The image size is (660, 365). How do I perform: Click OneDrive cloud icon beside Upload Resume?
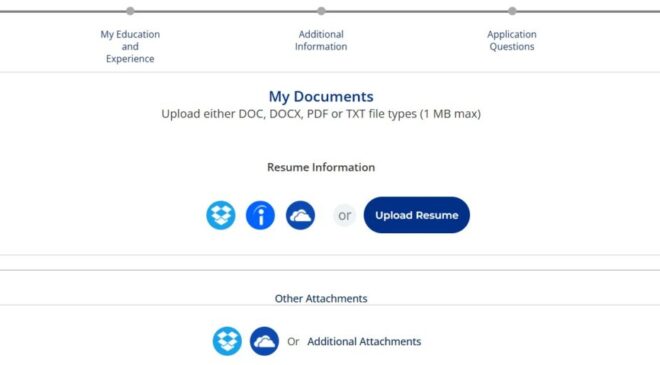coord(300,215)
